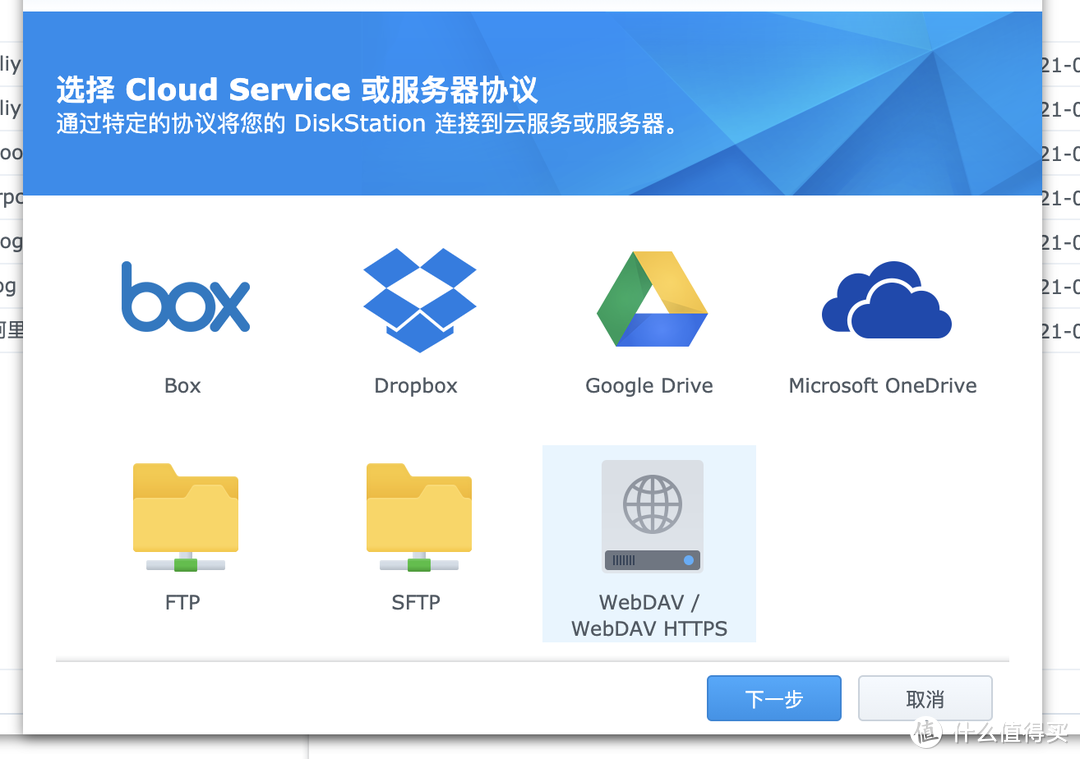
Task: Select the Microsoft OneDrive cloud icon
Action: pos(886,300)
